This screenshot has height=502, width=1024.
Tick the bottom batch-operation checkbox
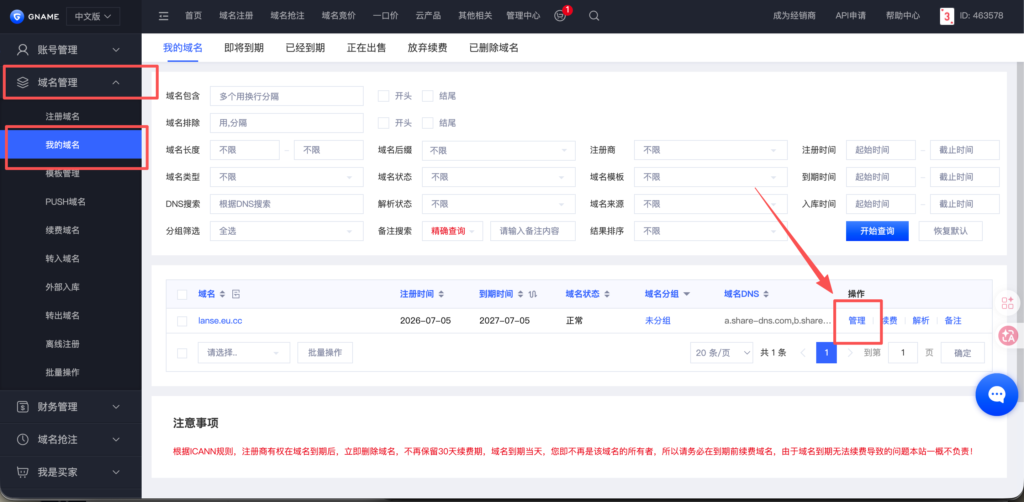[182, 353]
